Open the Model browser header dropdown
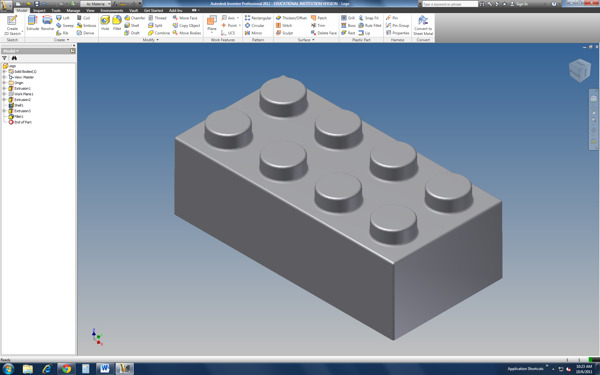The height and width of the screenshot is (375, 600). coord(11,51)
